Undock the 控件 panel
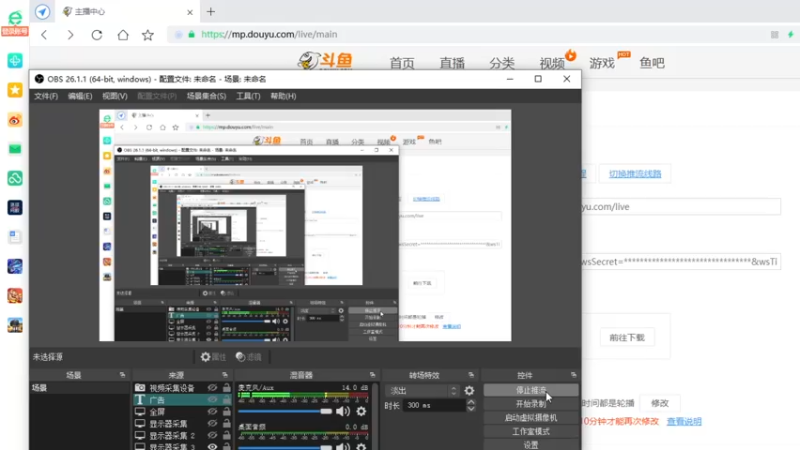The width and height of the screenshot is (800, 450). point(573,375)
